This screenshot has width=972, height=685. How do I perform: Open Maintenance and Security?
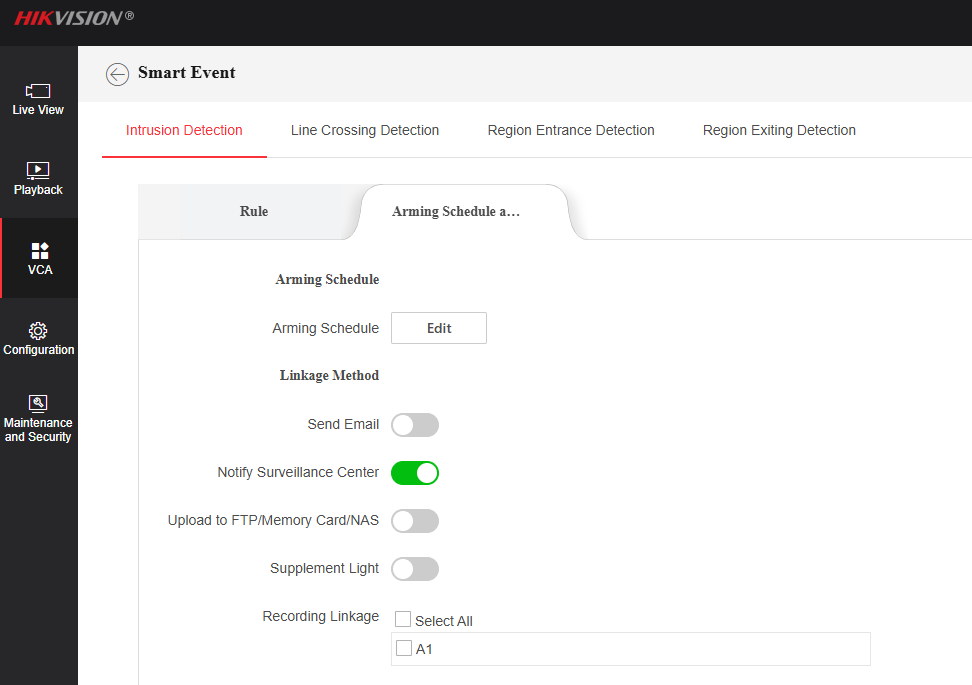click(x=38, y=418)
